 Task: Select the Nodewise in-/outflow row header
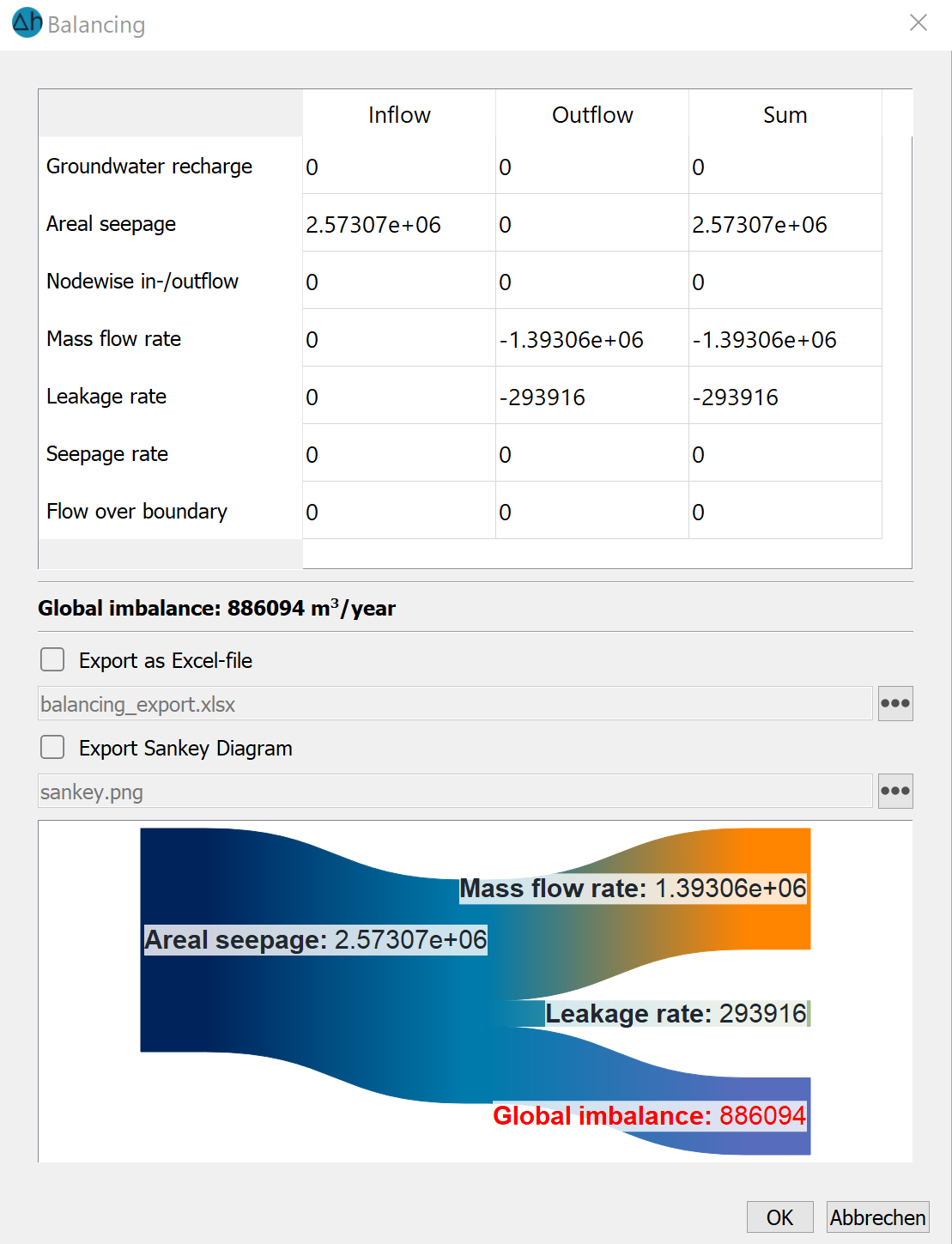tap(170, 281)
